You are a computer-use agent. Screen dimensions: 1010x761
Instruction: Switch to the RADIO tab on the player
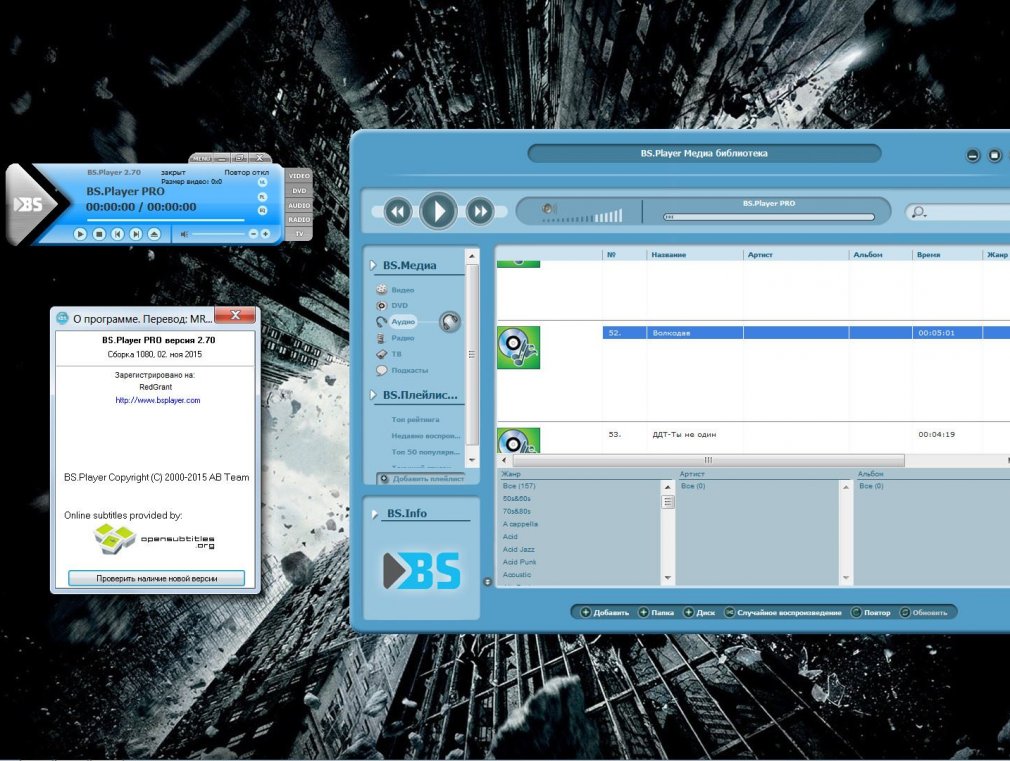click(299, 220)
